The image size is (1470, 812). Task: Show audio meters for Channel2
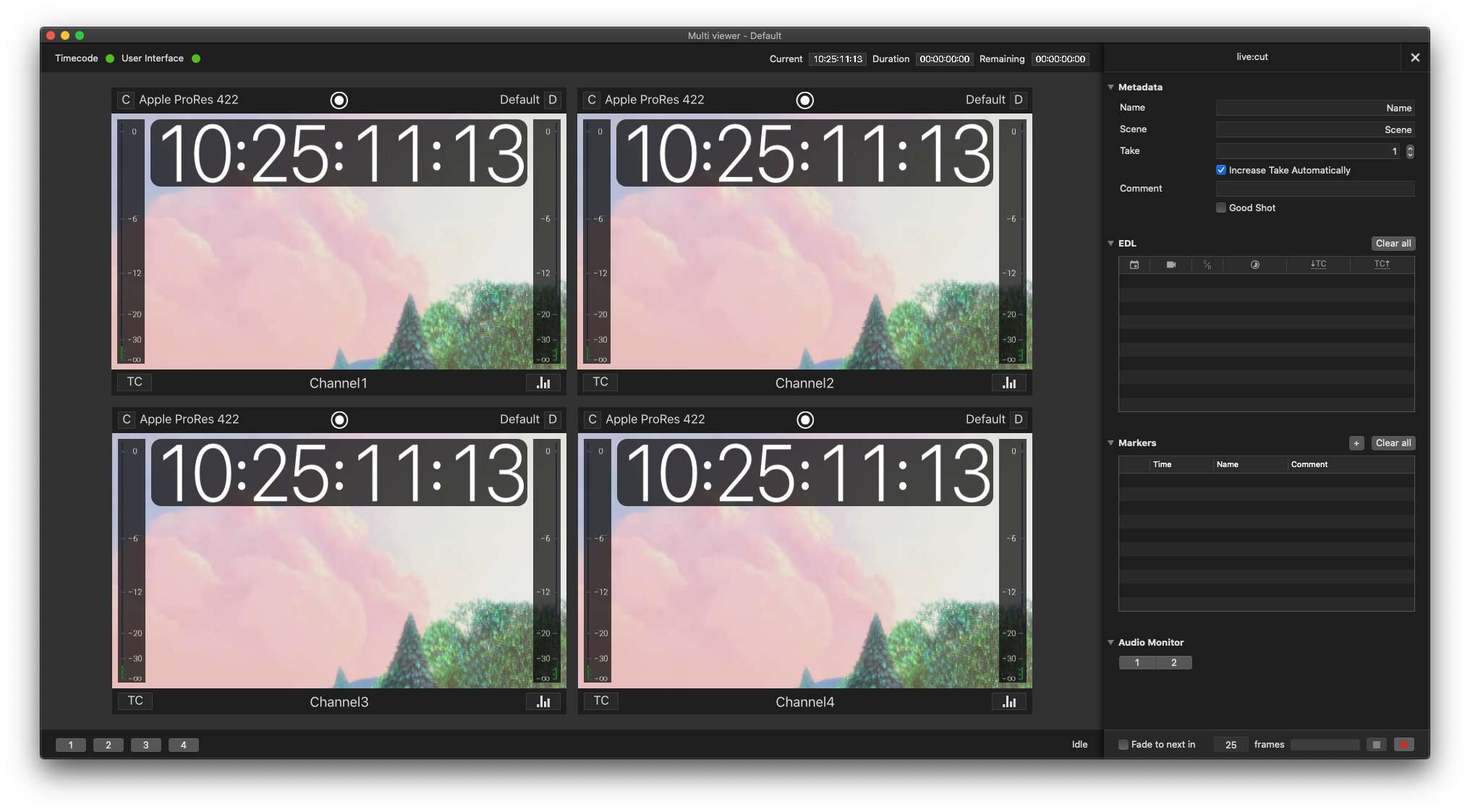pos(1009,383)
